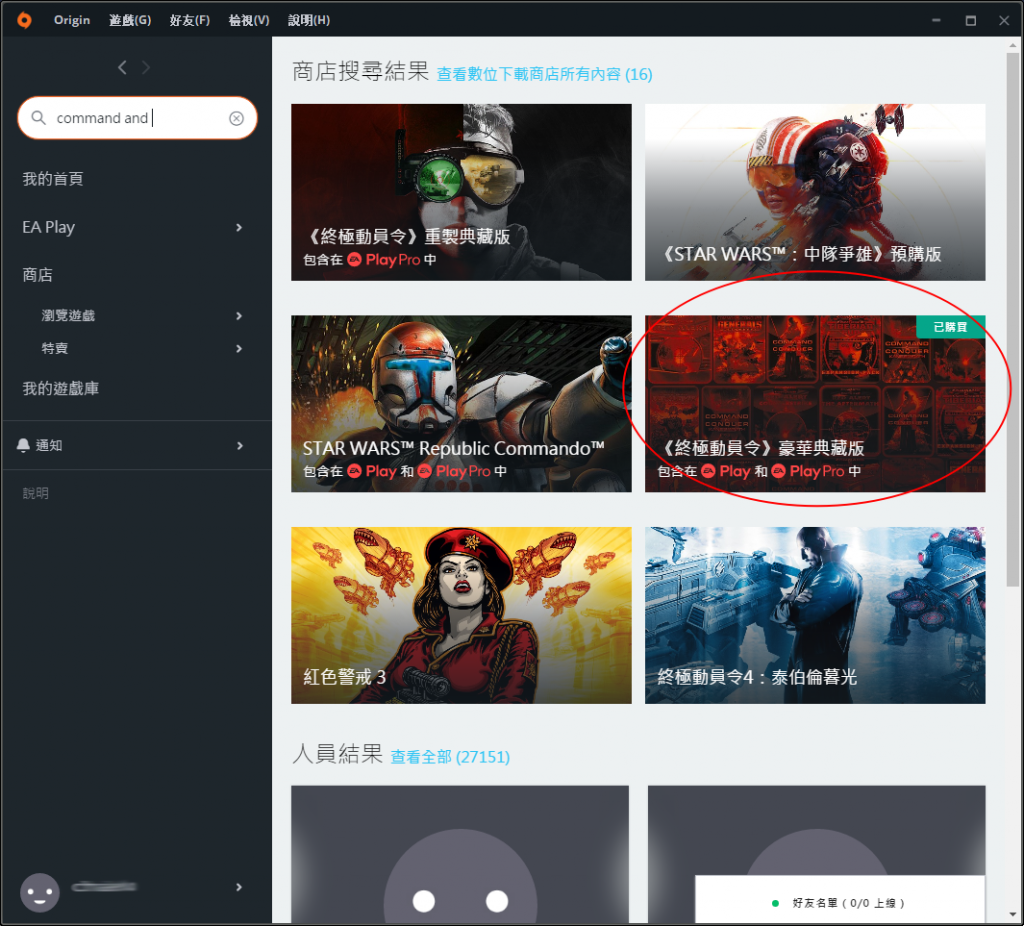Open the Origin menu

72,20
